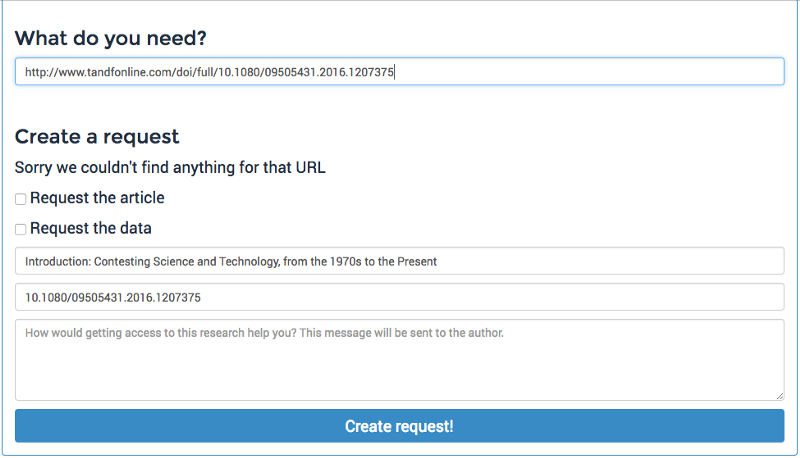800x458 pixels.
Task: Place cursor after 1207375 in the URL field
Action: 394,72
